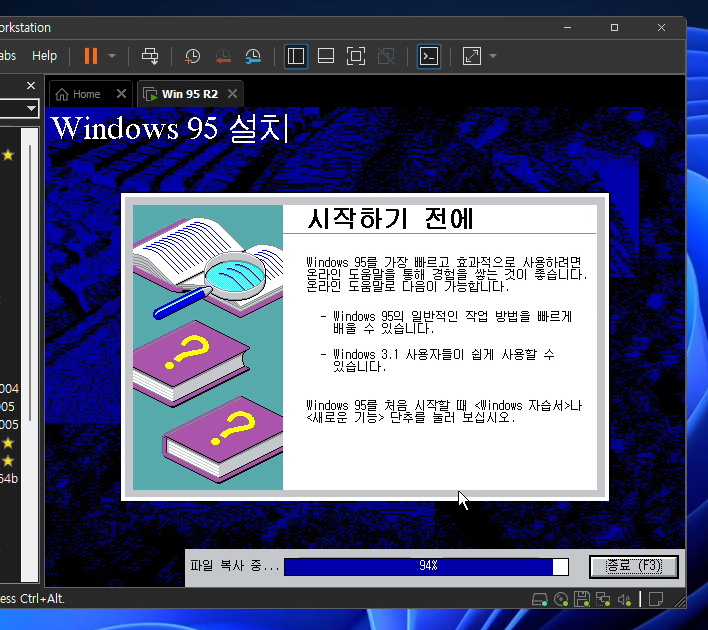Click the 94% file copy progress bar
The image size is (708, 630).
[x=426, y=566]
